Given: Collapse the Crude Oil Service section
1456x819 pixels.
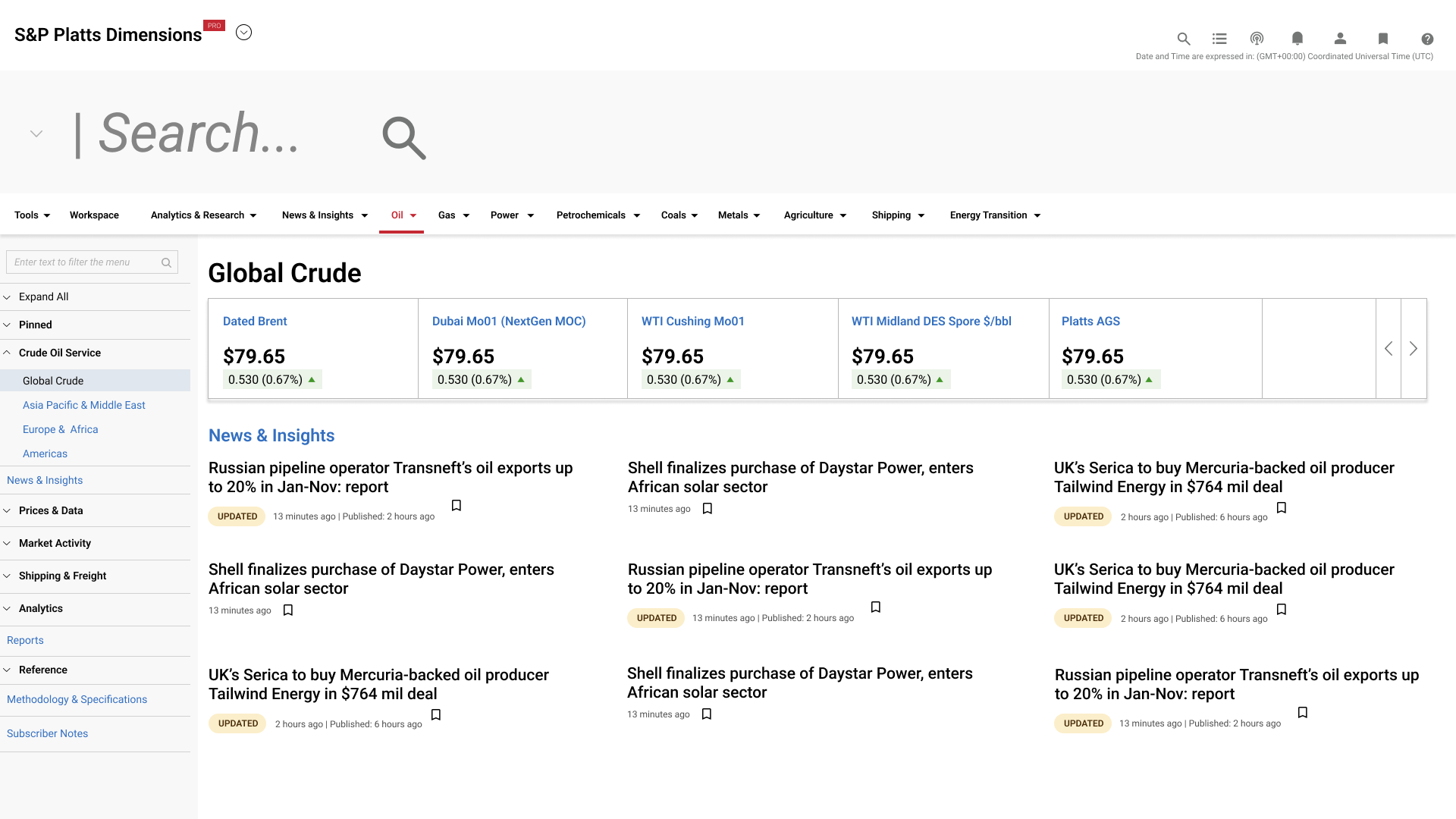Looking at the screenshot, I should 59,353.
